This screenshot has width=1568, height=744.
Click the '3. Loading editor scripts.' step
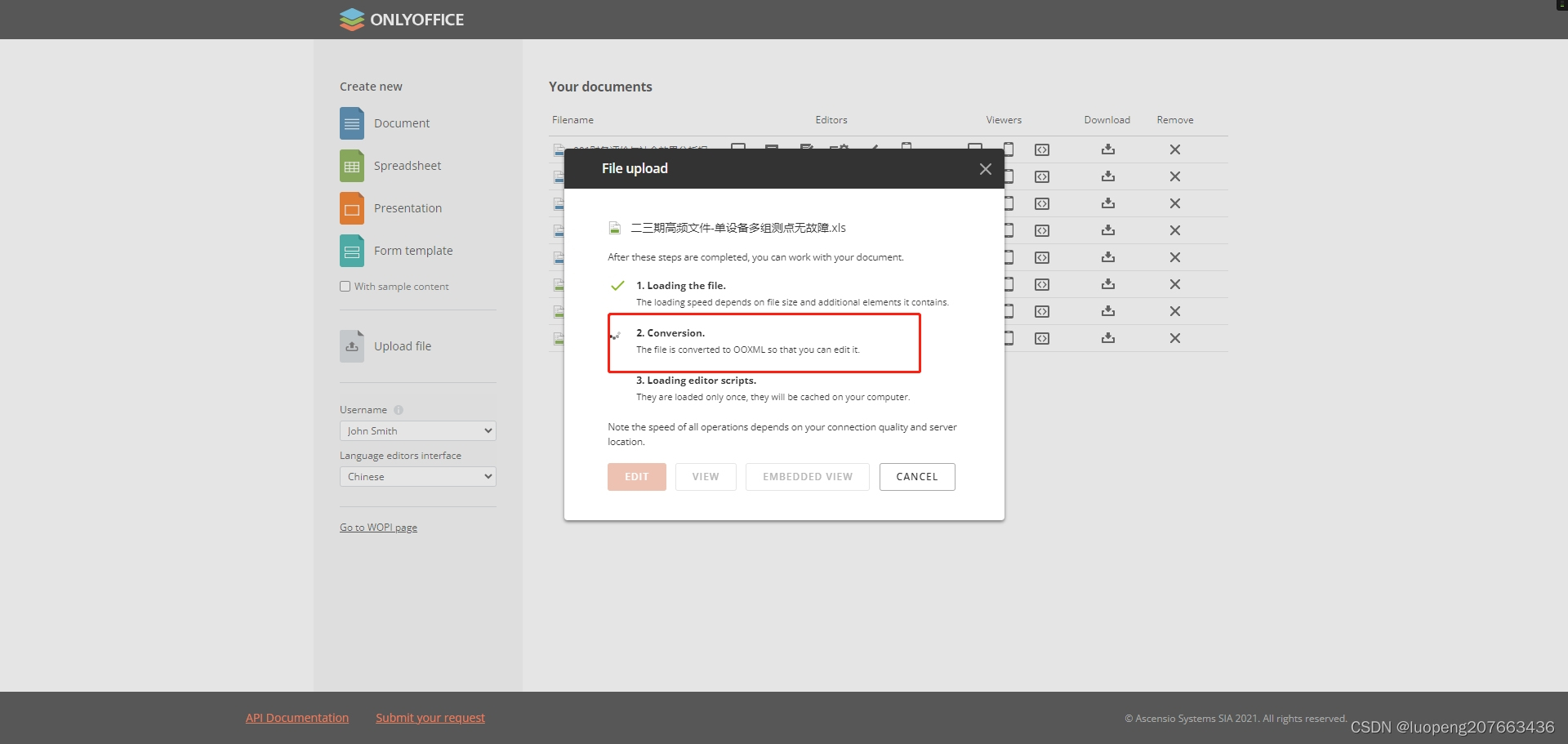point(697,381)
